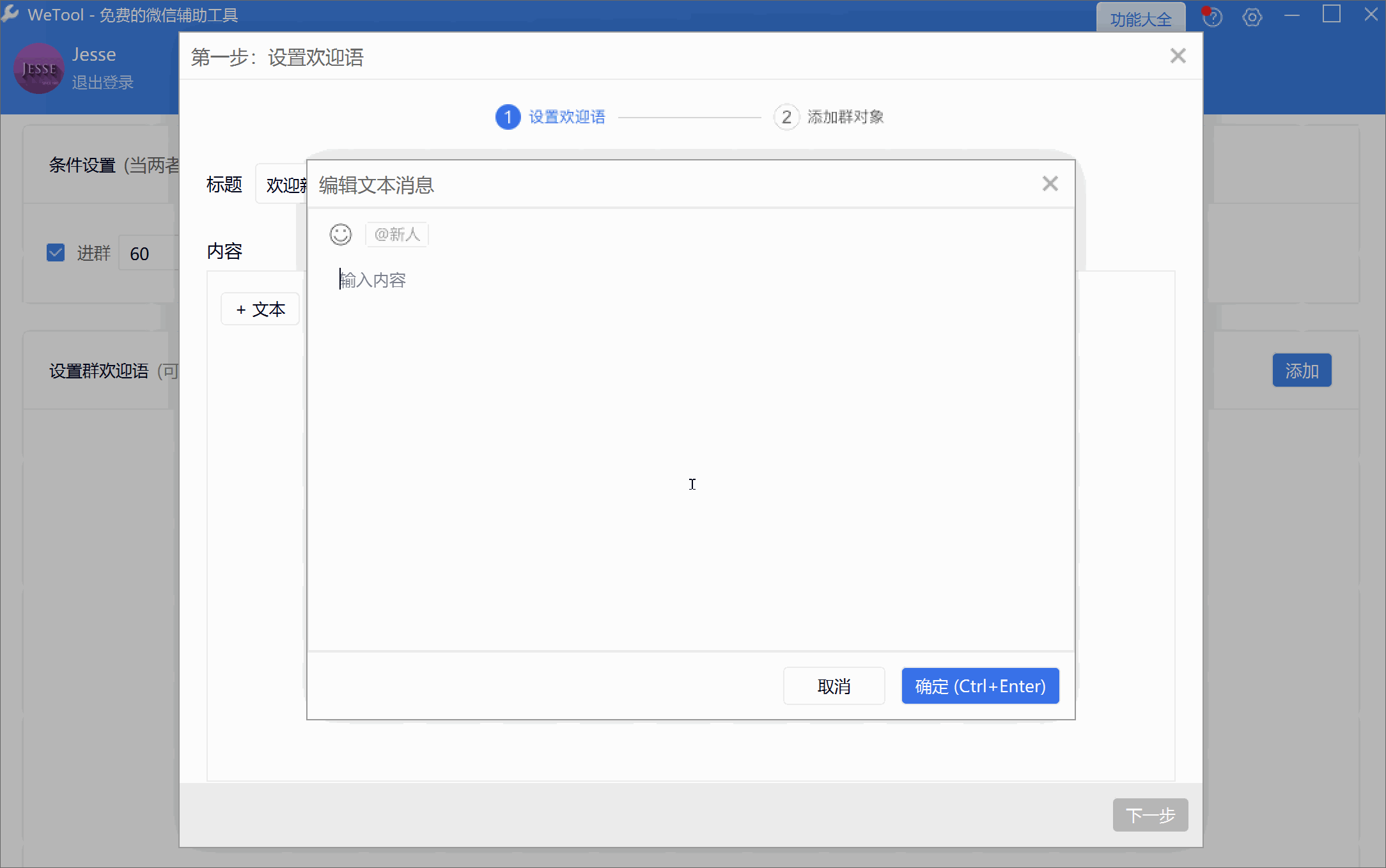Click the blue 添加 button
Image resolution: width=1386 pixels, height=868 pixels.
click(x=1301, y=371)
